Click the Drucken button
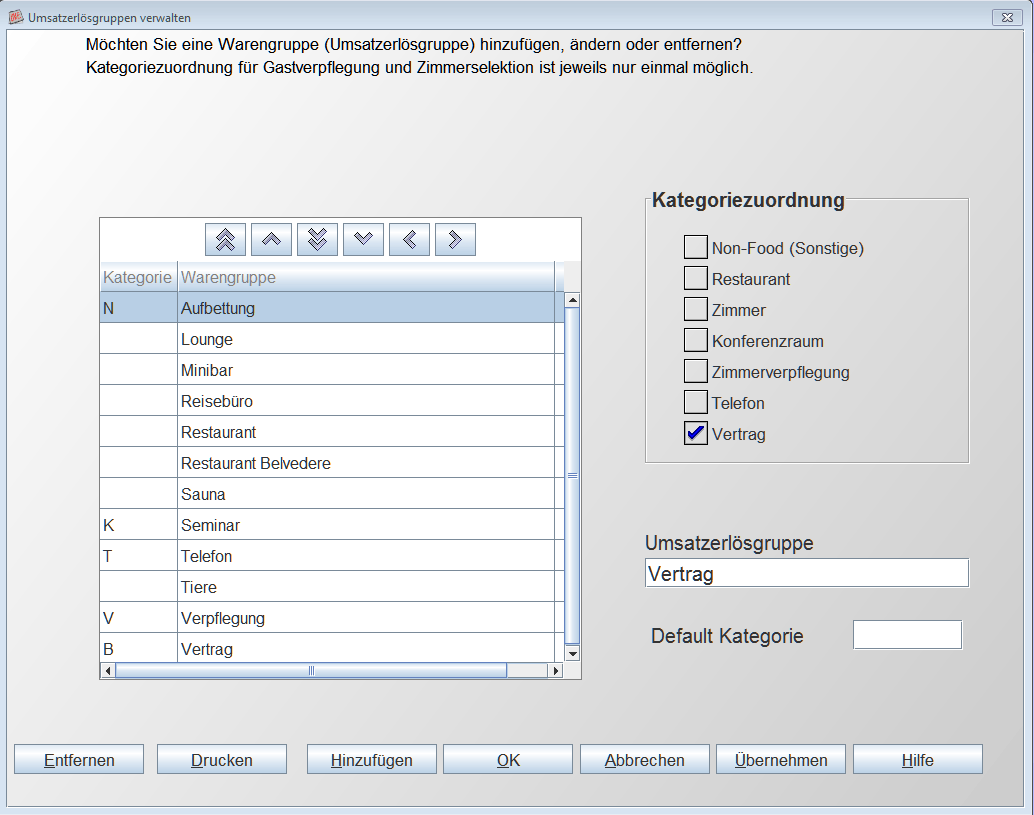Image resolution: width=1034 pixels, height=815 pixels. [222, 760]
